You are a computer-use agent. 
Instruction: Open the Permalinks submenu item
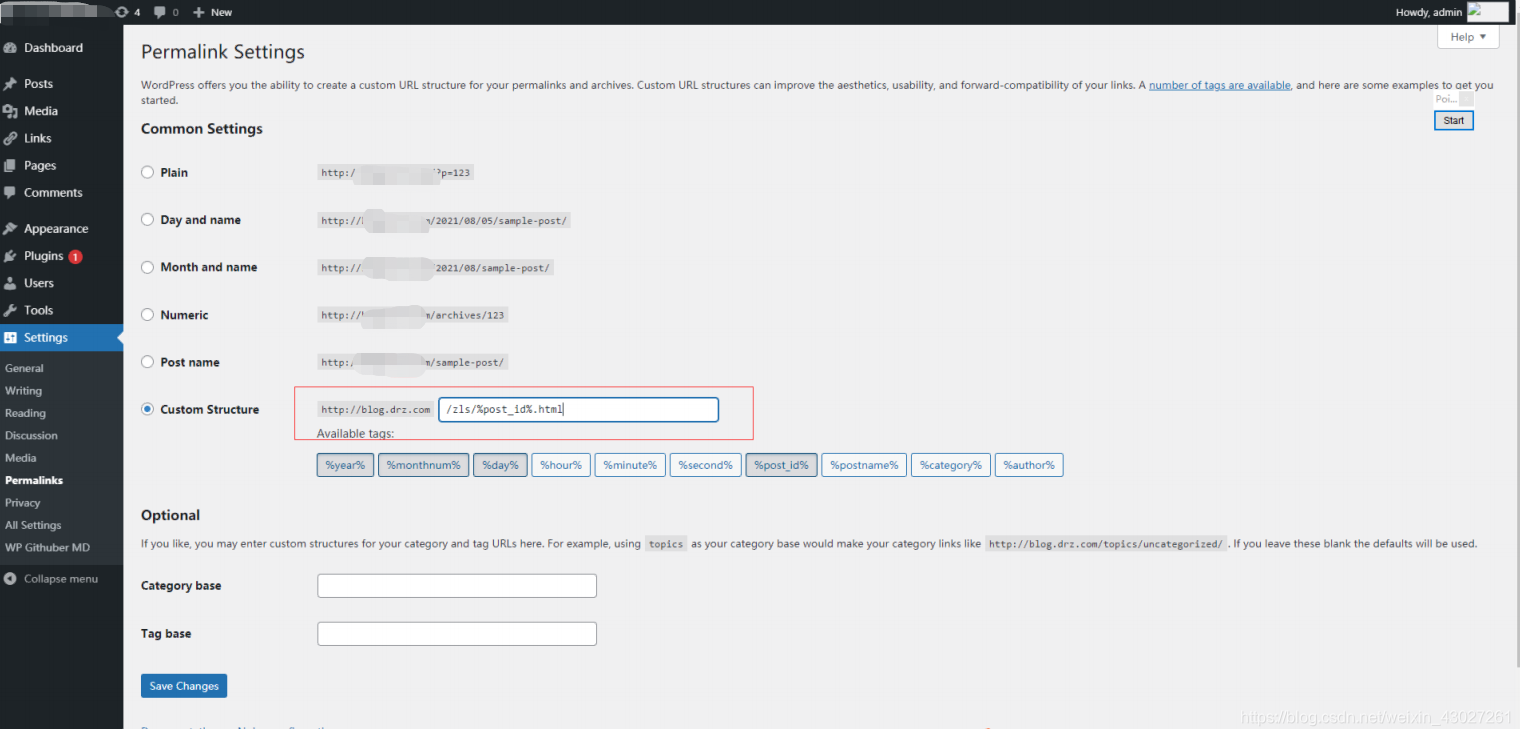(x=34, y=480)
